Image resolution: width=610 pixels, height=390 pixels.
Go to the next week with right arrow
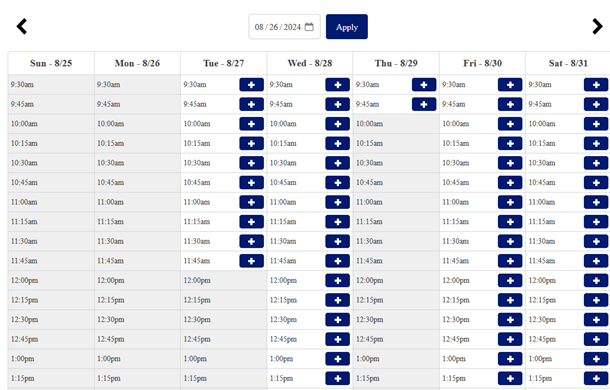point(597,26)
